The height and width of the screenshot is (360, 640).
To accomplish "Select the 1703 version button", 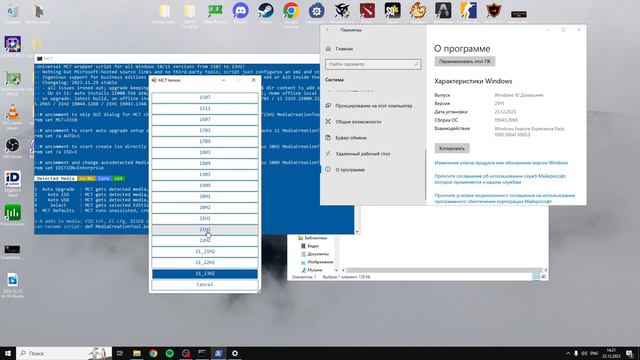I will 205,131.
